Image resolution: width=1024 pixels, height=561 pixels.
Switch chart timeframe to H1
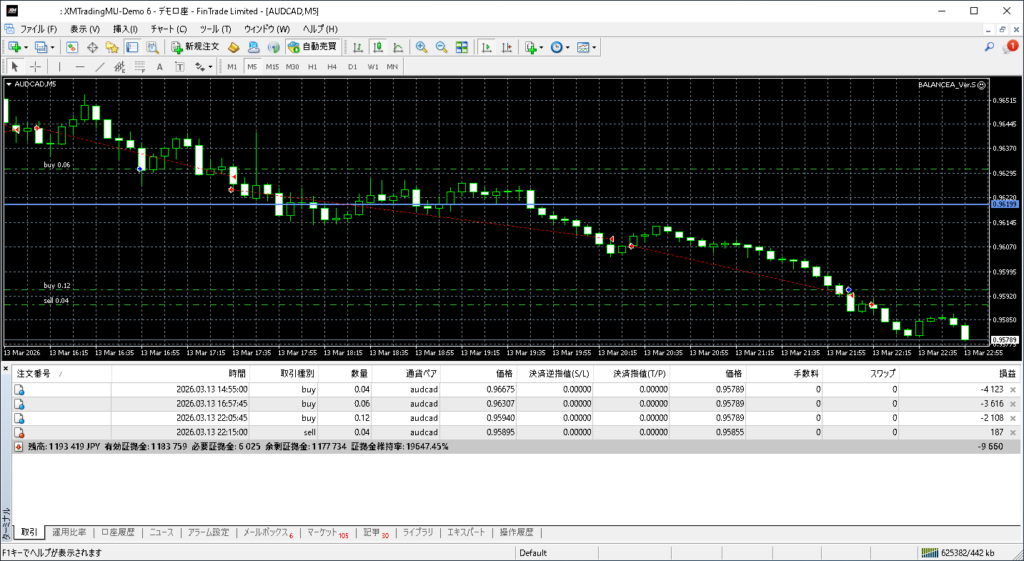click(312, 67)
